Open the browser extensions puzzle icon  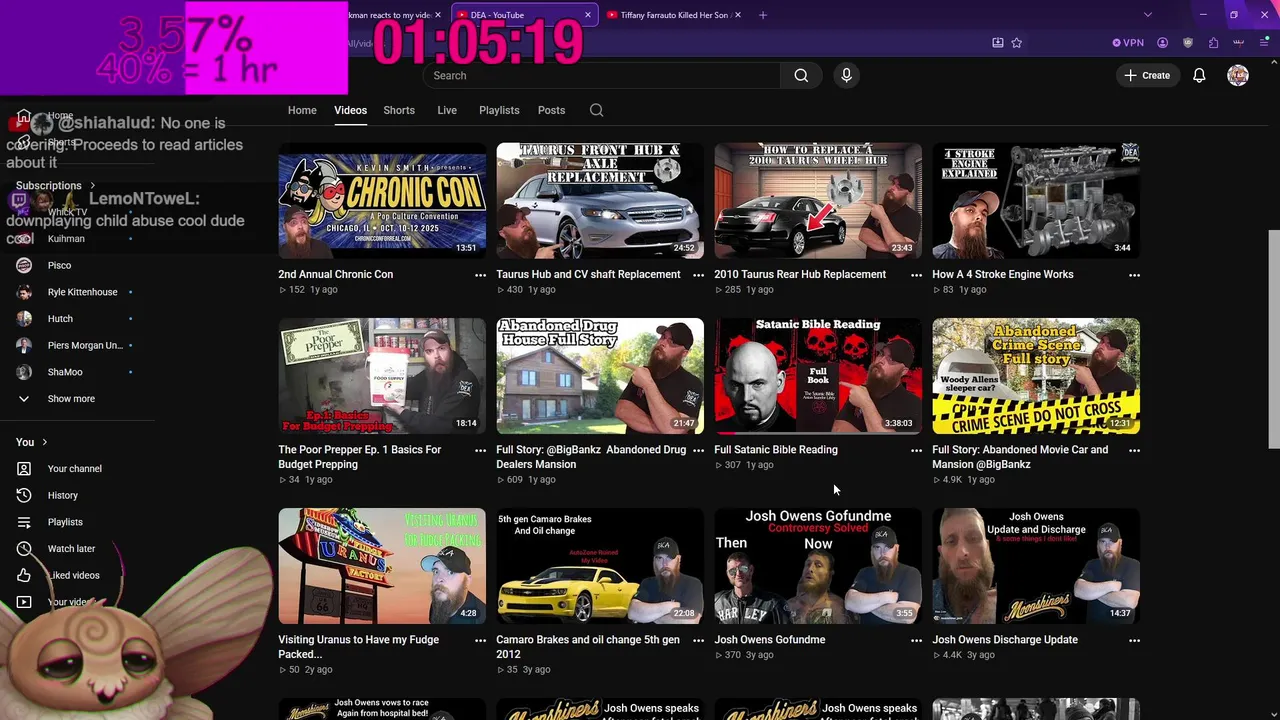point(1213,43)
